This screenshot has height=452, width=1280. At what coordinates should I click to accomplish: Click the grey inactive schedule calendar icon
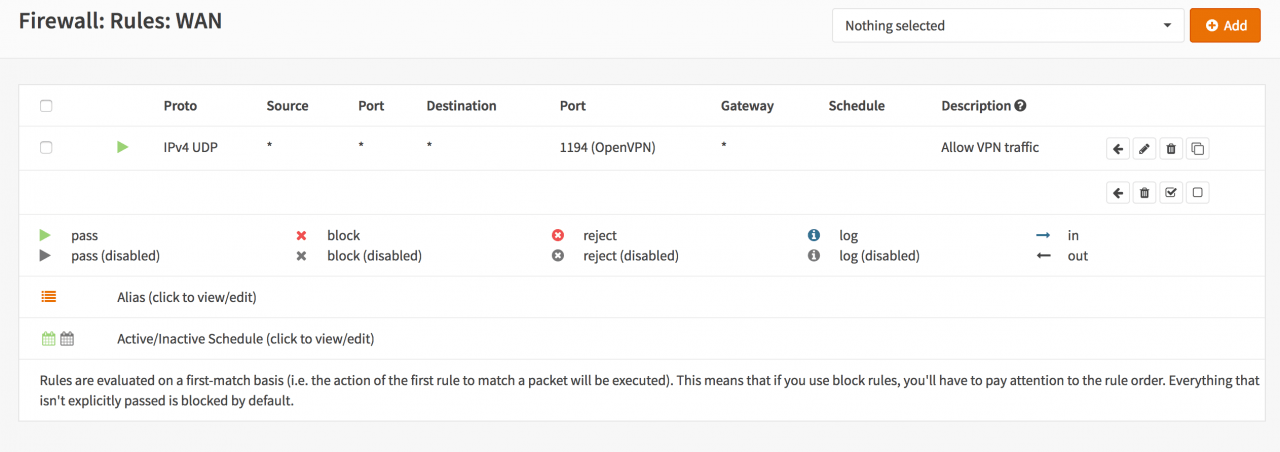point(67,339)
